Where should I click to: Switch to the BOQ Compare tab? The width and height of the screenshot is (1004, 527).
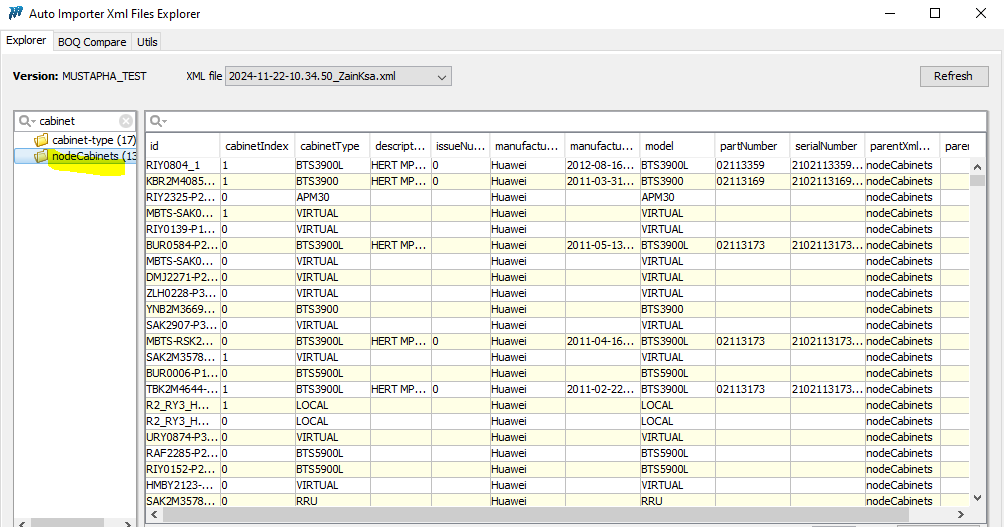click(x=92, y=42)
